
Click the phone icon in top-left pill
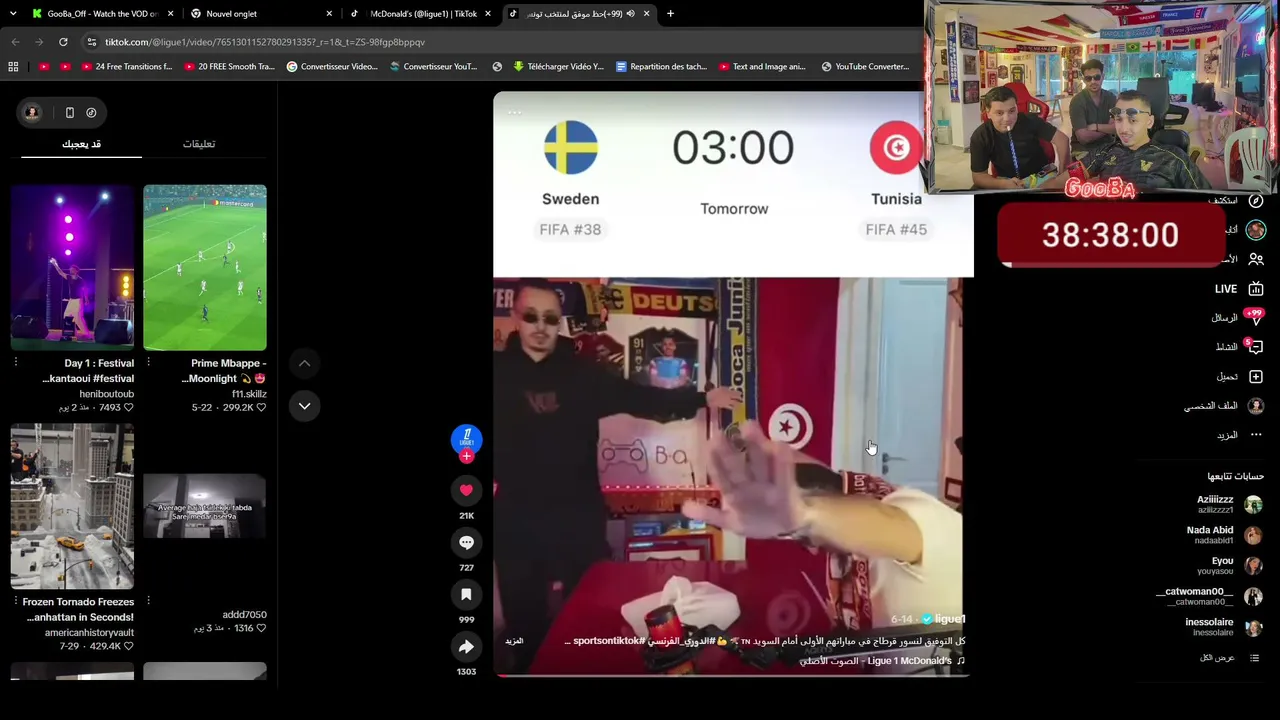(x=70, y=113)
